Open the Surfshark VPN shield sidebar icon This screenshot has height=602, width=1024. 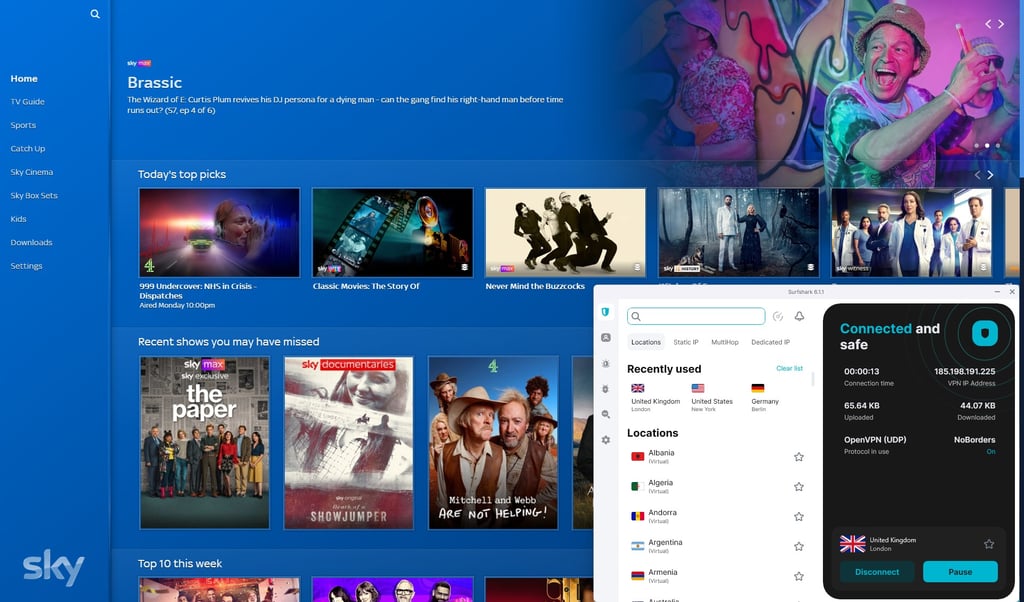tap(605, 312)
